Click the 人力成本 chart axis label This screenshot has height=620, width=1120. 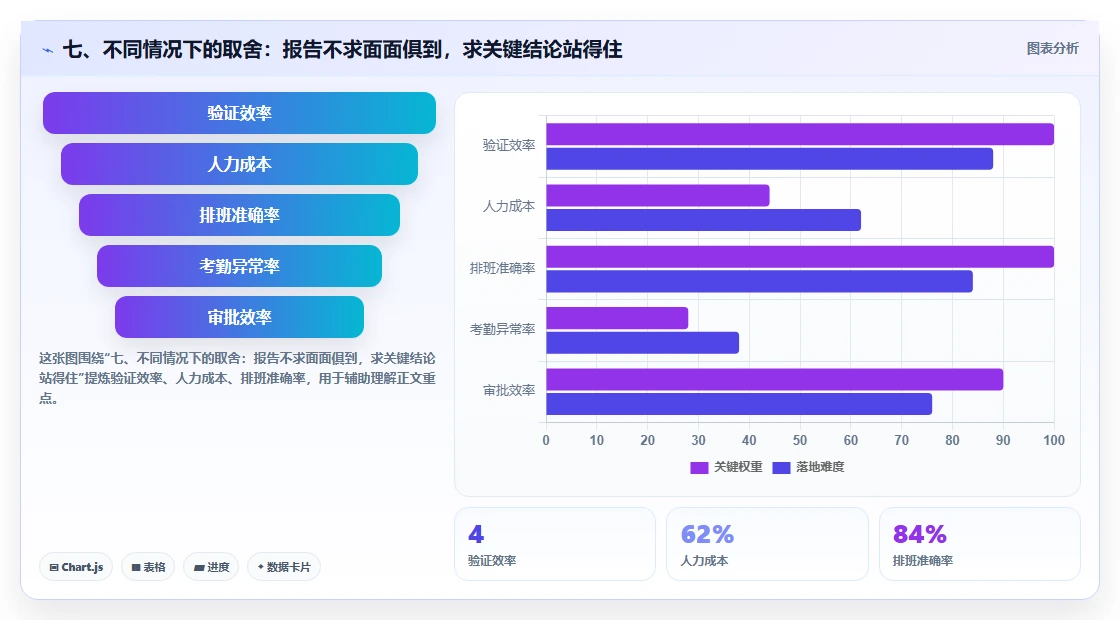tap(509, 206)
